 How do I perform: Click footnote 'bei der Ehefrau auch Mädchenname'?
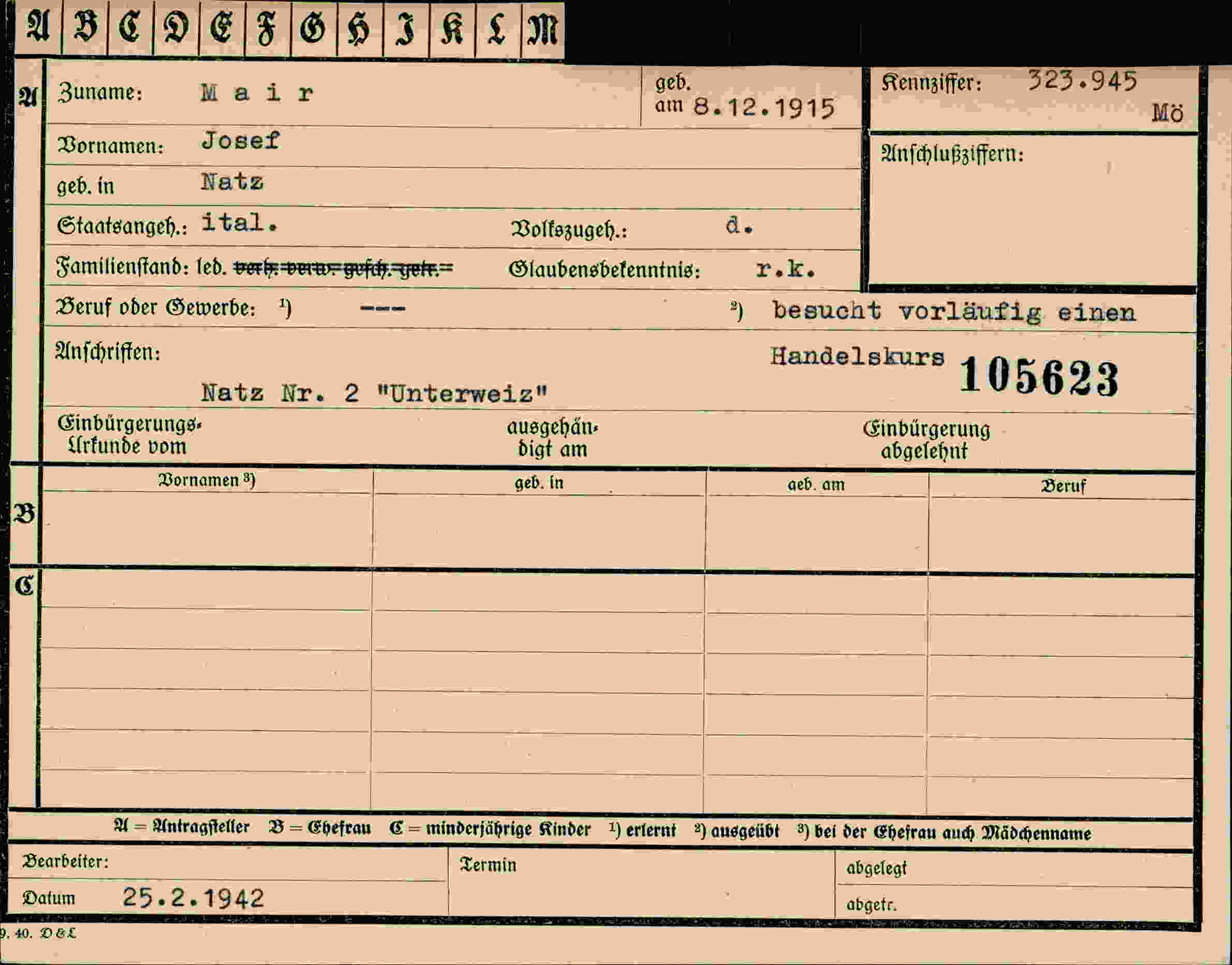[953, 833]
